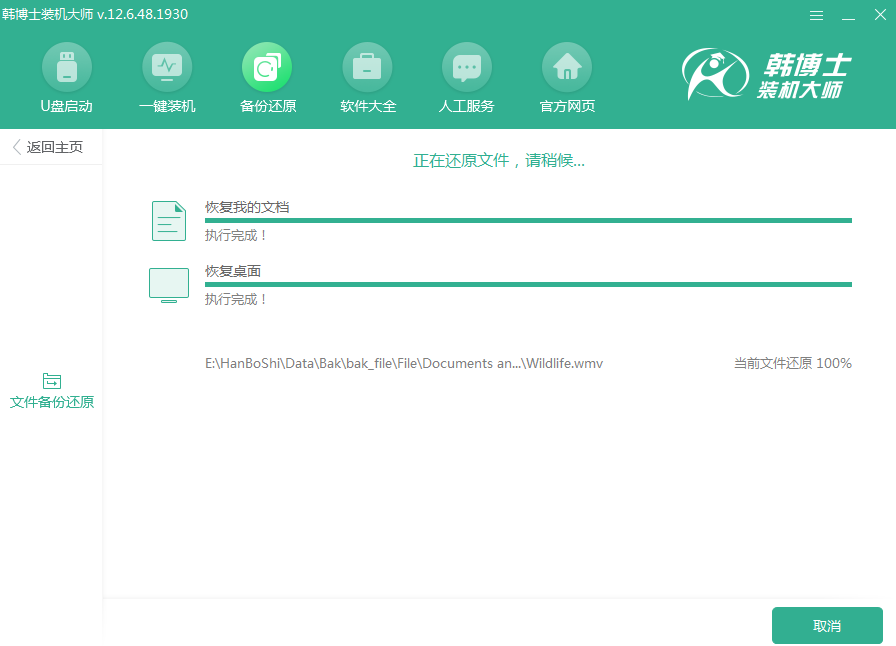
Task: Visit the 官方网页 official website
Action: tap(566, 78)
